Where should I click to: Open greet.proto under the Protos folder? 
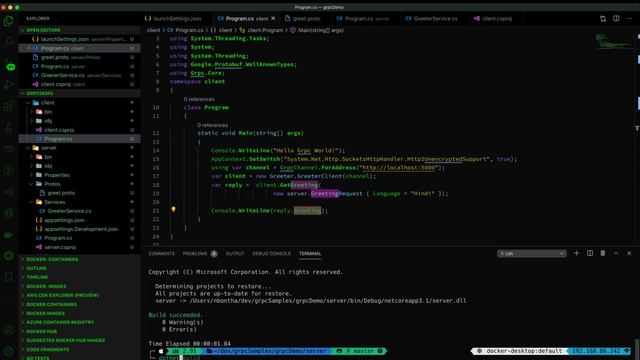[80, 193]
